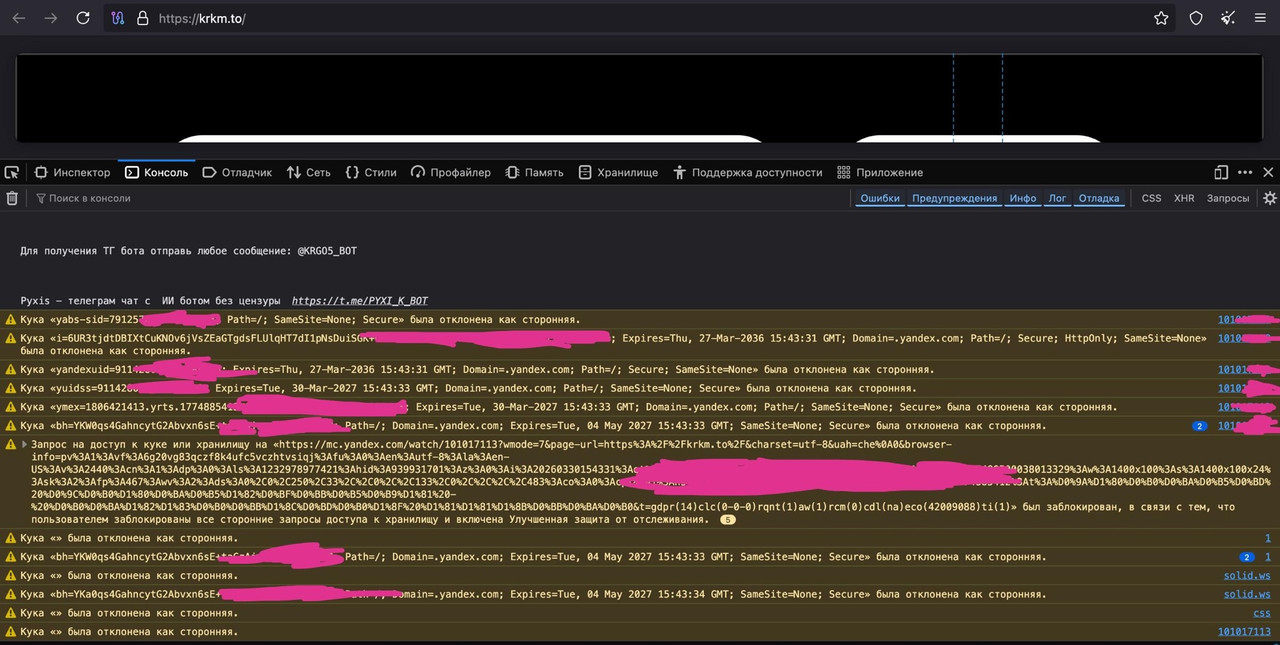The width and height of the screenshot is (1280, 645).
Task: Focus the address bar showing krkm.to
Action: tap(640, 18)
